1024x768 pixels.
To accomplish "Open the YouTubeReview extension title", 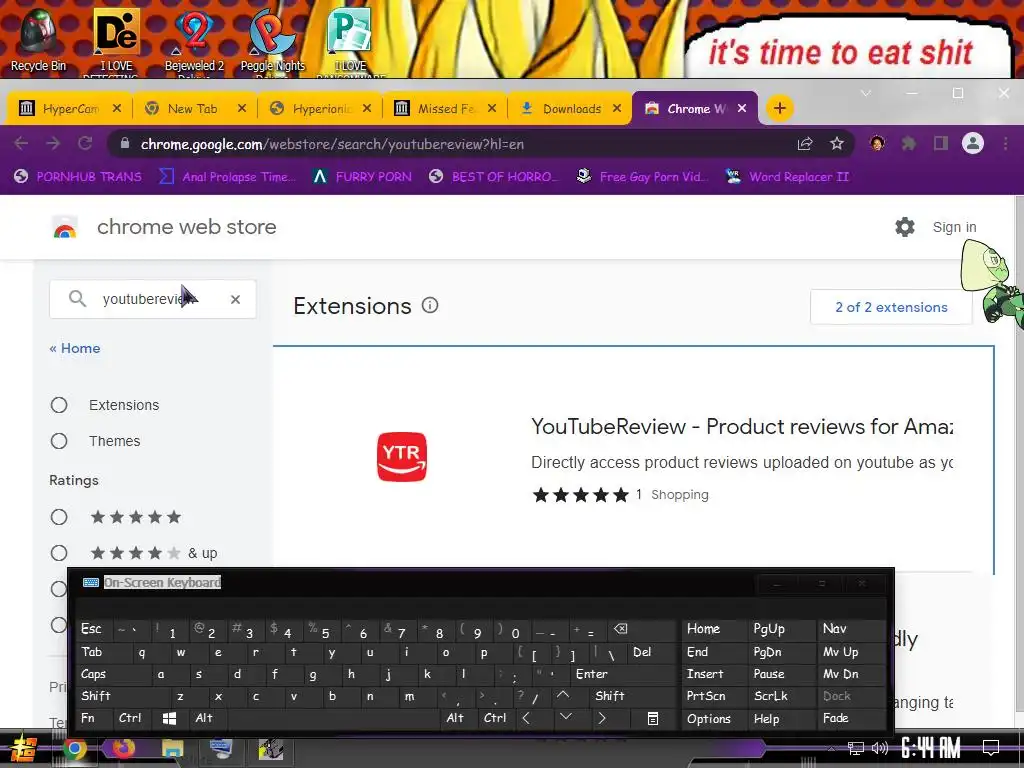I will pos(742,426).
